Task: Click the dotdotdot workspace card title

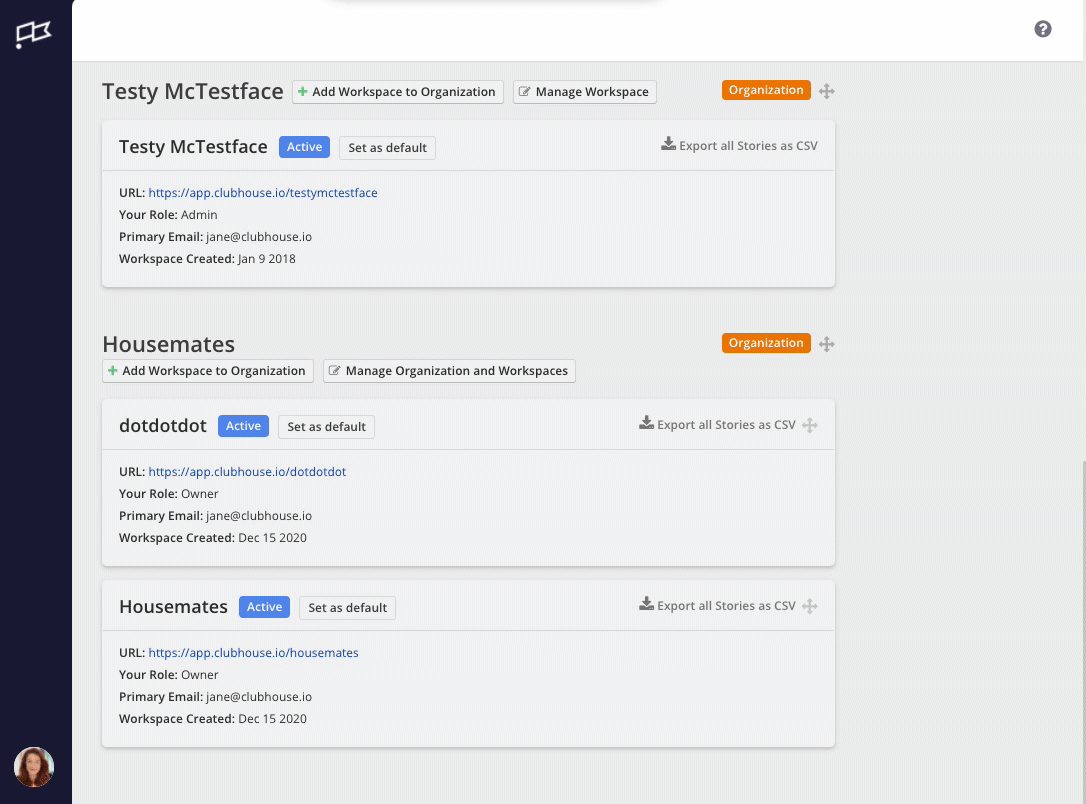Action: click(163, 425)
